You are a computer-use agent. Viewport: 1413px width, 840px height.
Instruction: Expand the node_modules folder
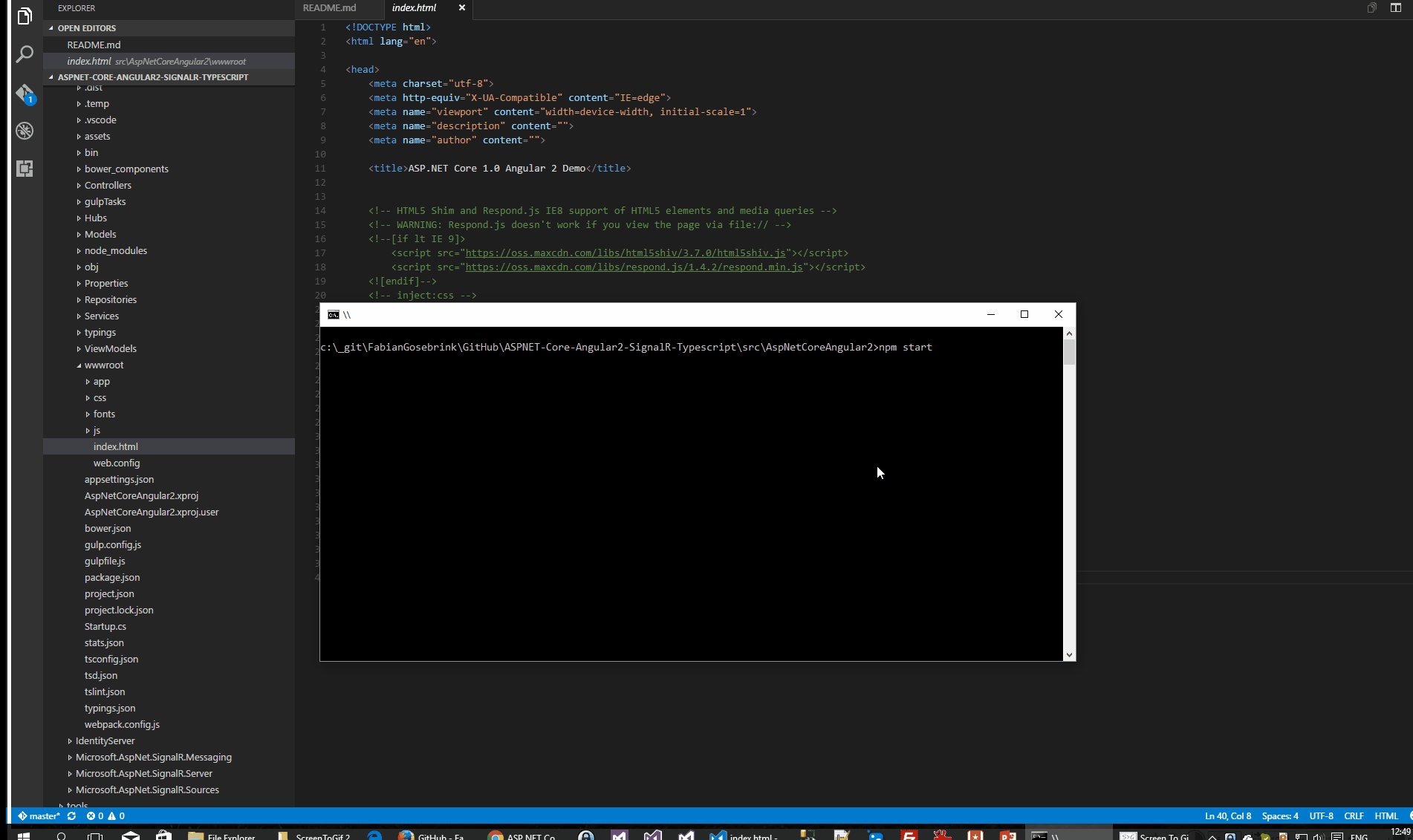tap(169, 250)
